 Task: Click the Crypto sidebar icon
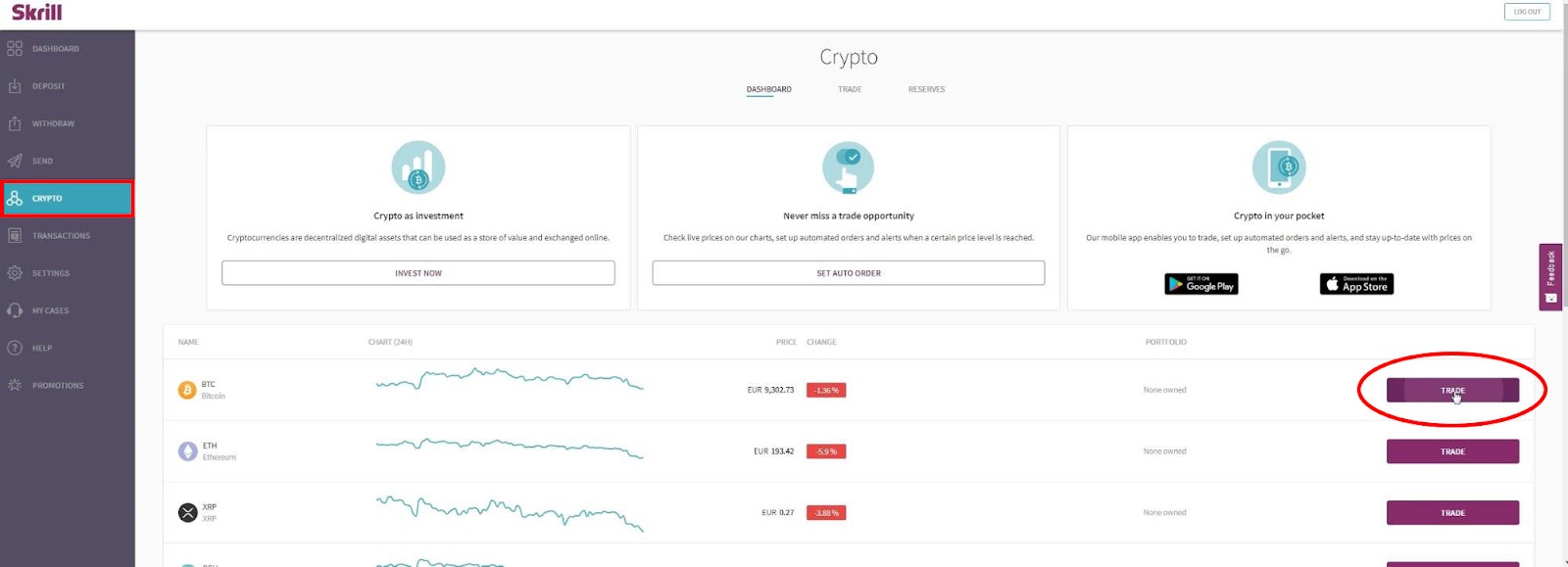[15, 198]
